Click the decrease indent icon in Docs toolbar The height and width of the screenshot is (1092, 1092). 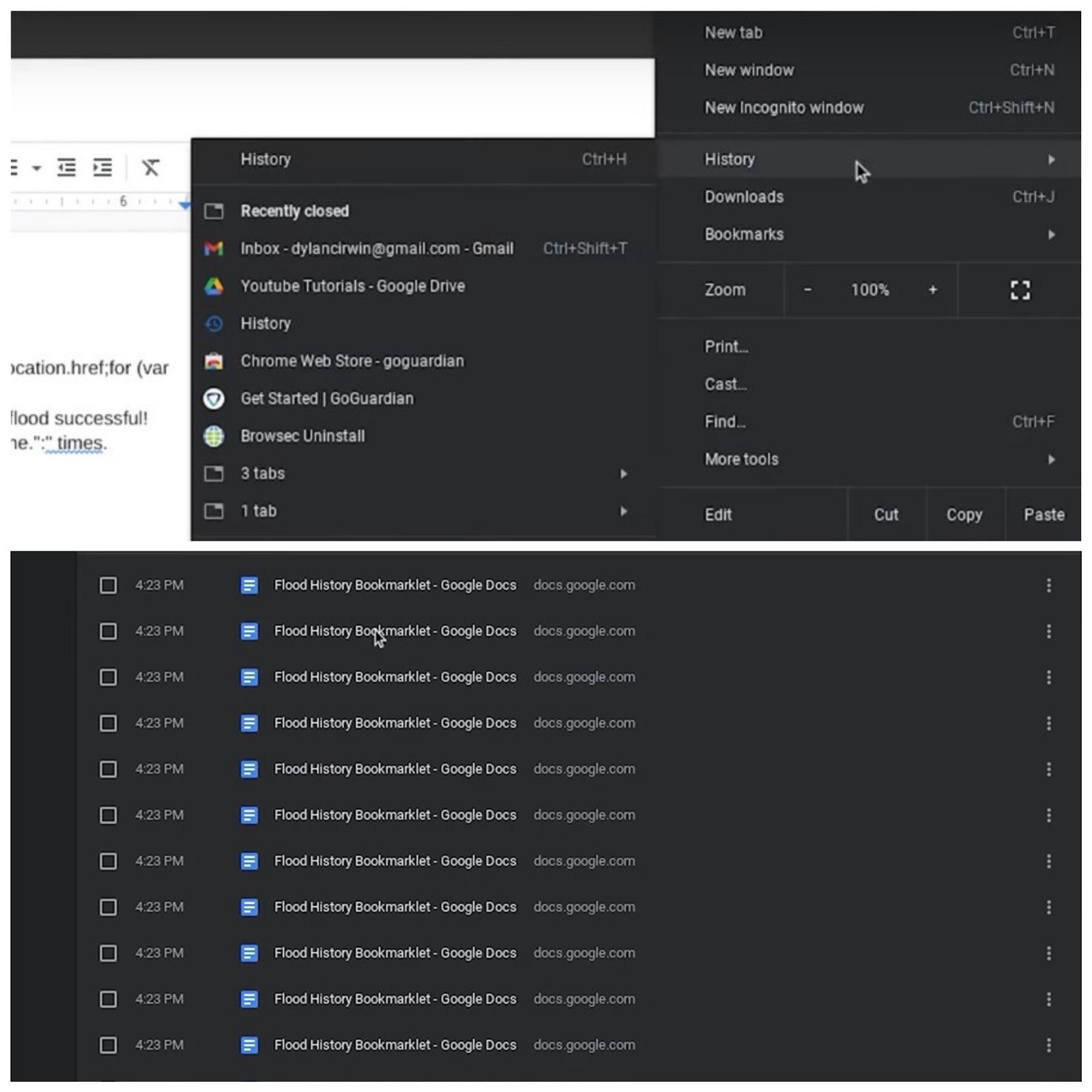[66, 167]
